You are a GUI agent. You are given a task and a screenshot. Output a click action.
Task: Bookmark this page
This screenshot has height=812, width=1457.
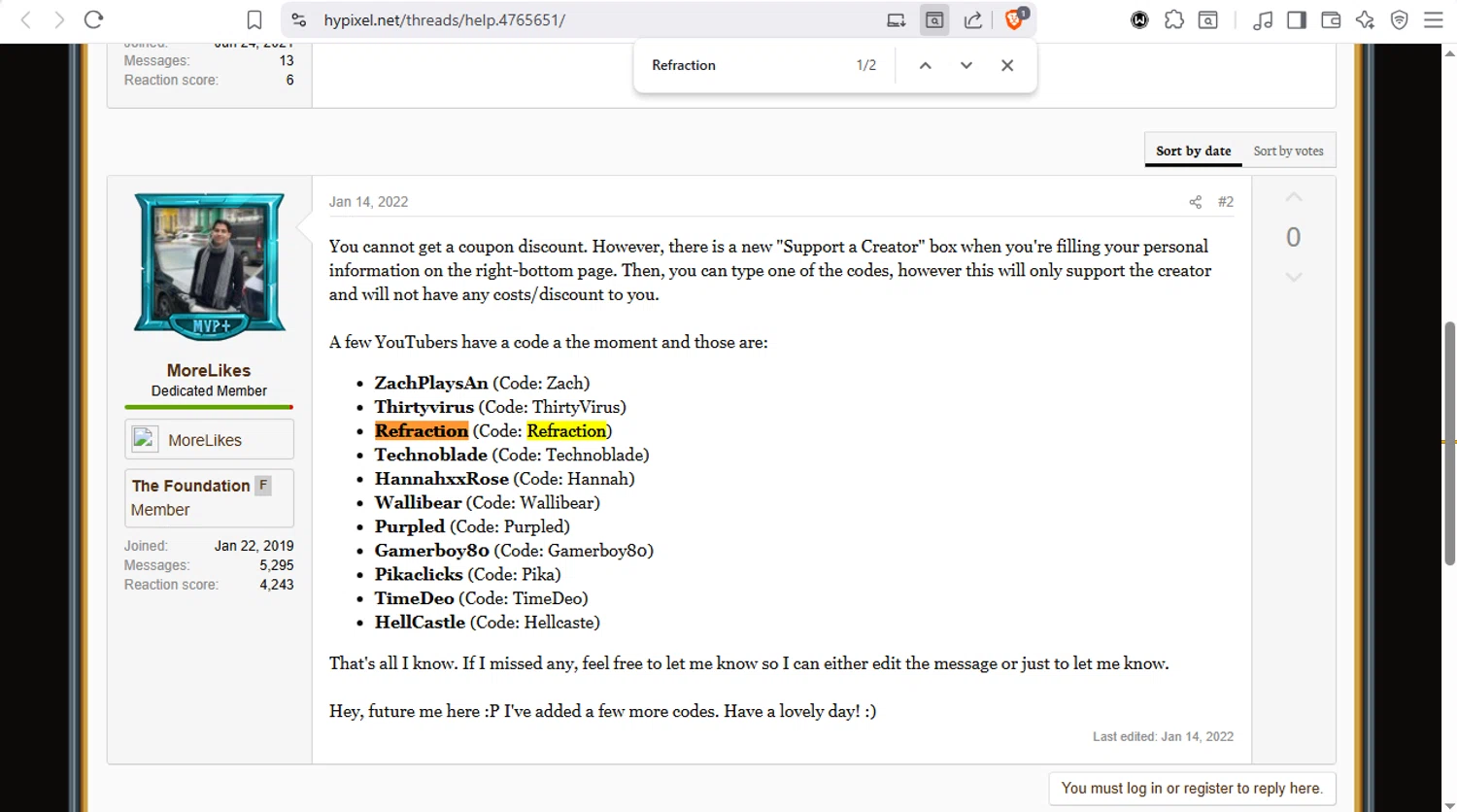coord(254,19)
